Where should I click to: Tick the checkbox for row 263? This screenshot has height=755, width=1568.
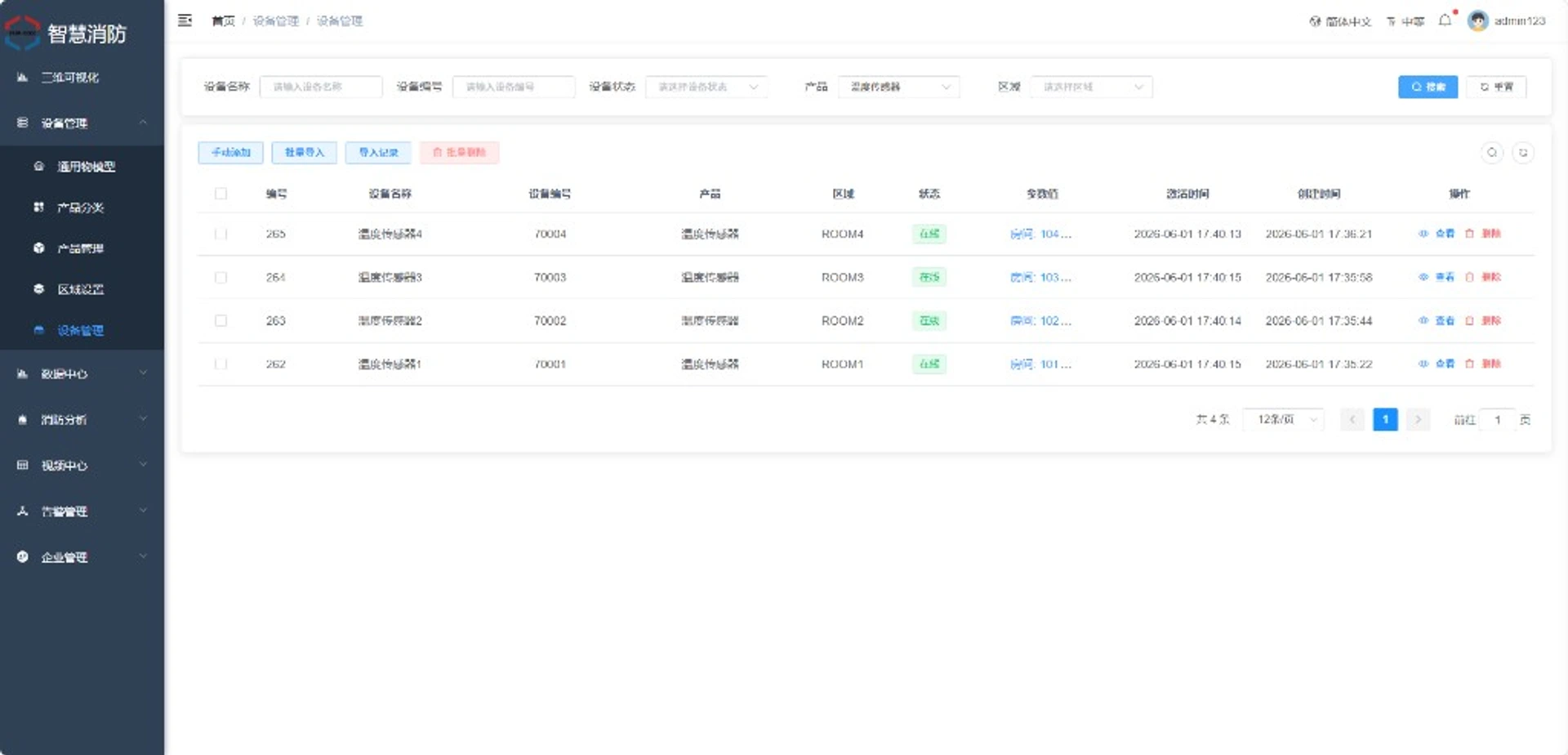coord(220,320)
